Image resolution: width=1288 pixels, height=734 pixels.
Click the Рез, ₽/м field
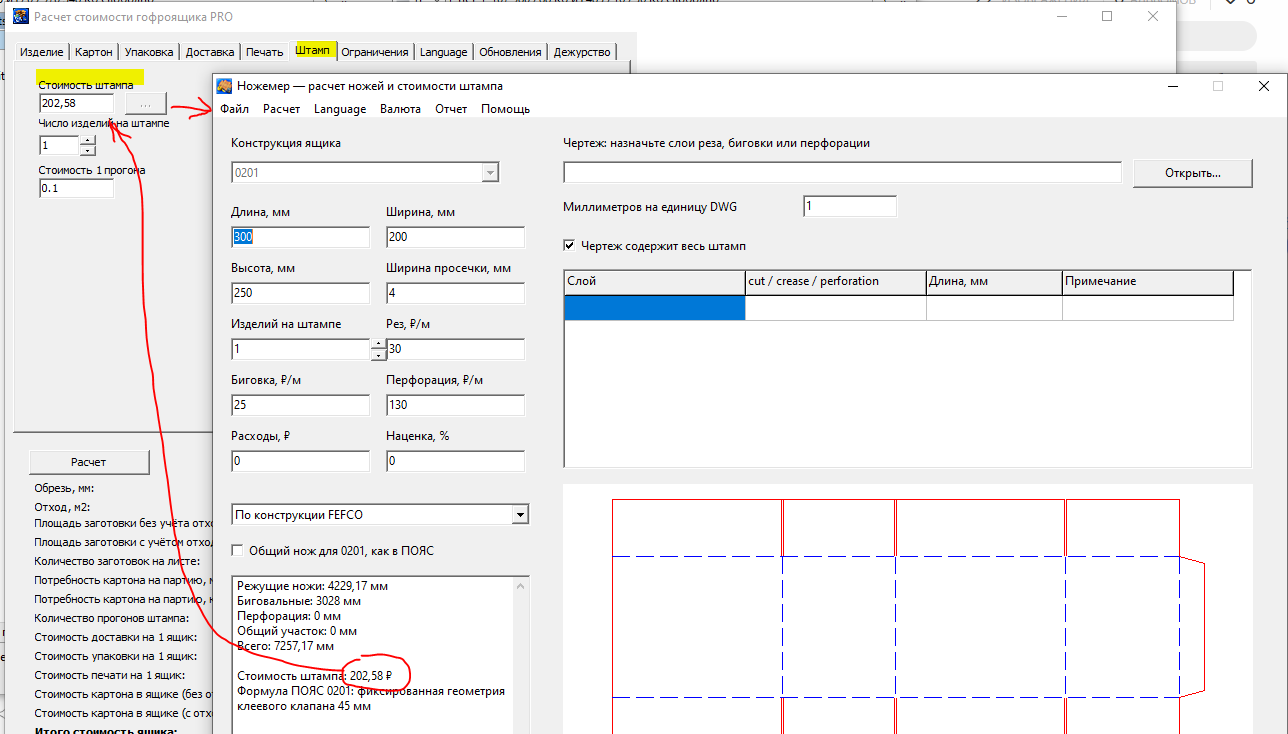[x=455, y=349]
